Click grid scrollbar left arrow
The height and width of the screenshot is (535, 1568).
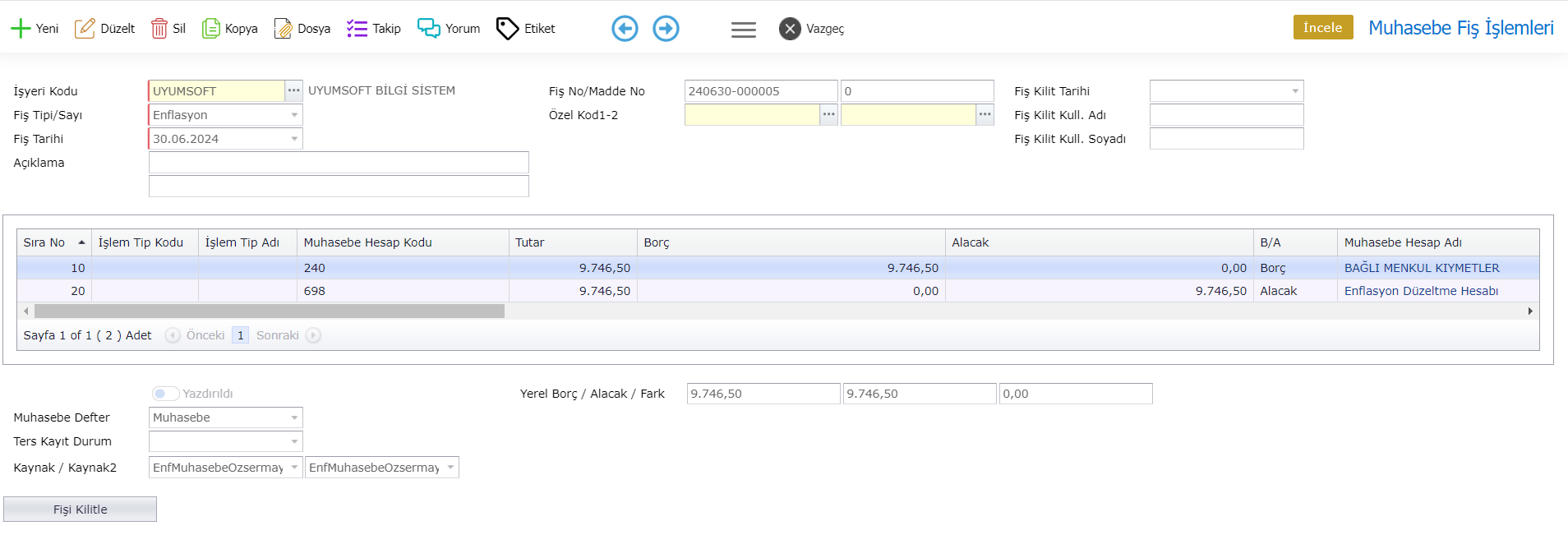(26, 311)
